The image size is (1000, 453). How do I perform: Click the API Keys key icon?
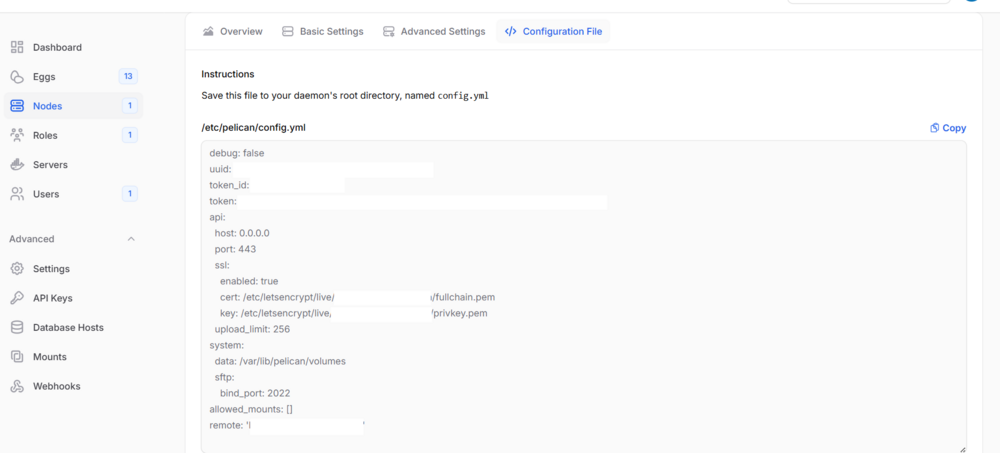point(17,298)
